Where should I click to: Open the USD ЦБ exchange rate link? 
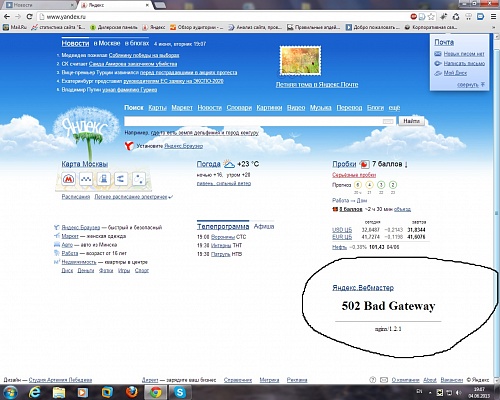[342, 230]
